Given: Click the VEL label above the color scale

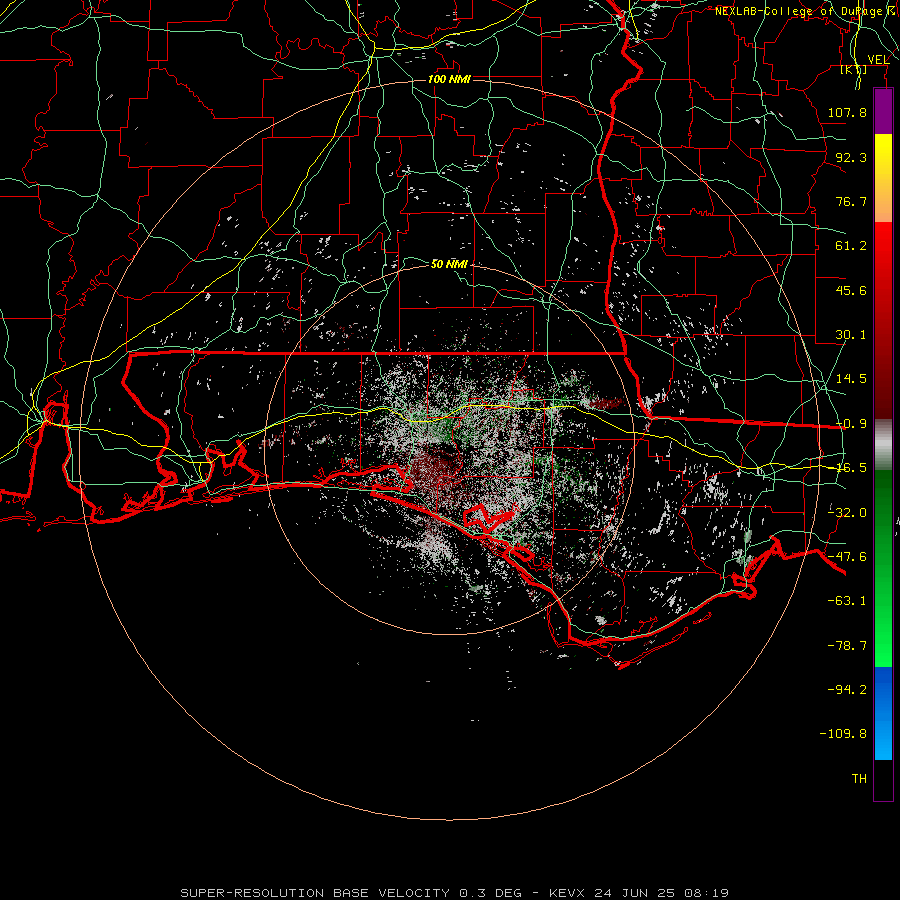Looking at the screenshot, I should [x=878, y=60].
